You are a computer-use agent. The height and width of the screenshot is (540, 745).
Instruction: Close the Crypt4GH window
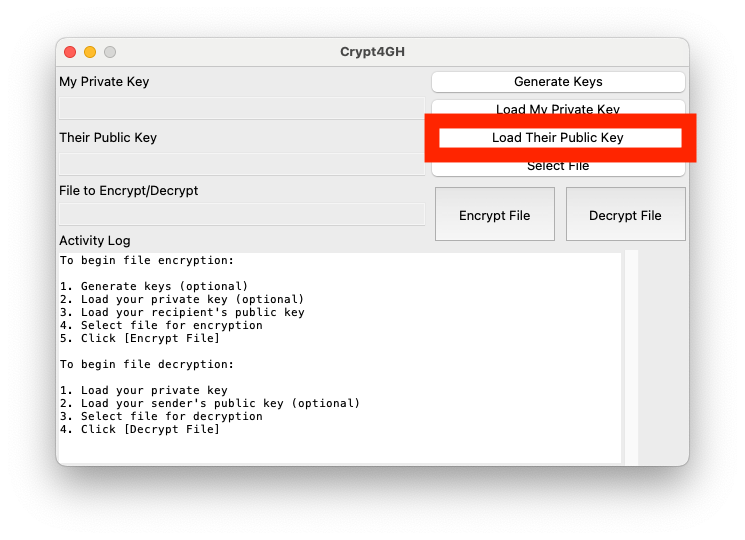[70, 52]
